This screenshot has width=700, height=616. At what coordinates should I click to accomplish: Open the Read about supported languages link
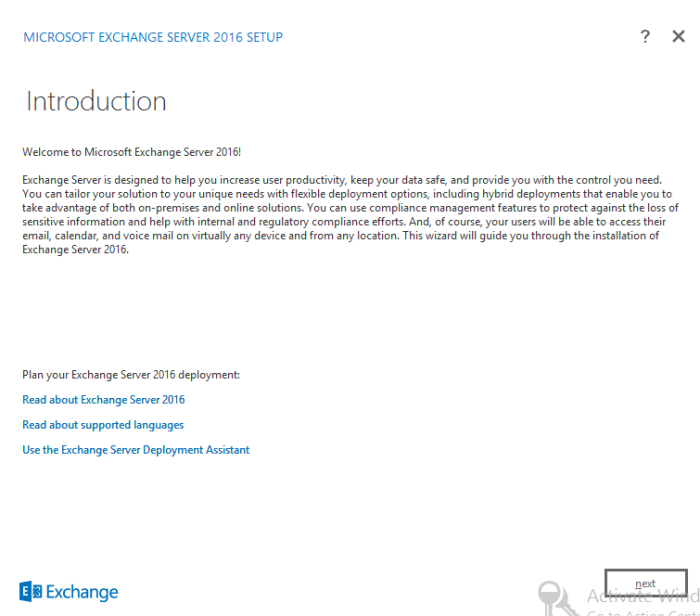click(103, 425)
